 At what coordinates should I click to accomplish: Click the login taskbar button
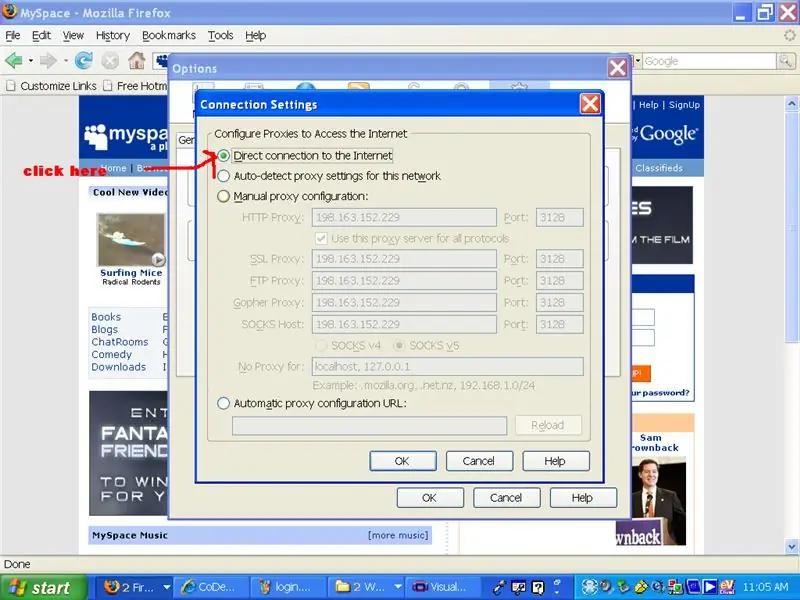[288, 587]
